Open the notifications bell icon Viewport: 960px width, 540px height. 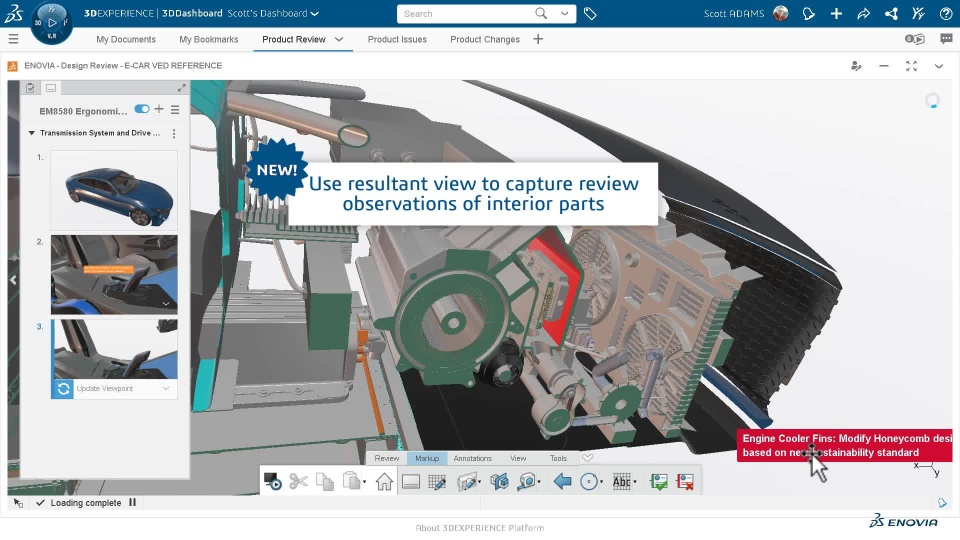point(809,14)
